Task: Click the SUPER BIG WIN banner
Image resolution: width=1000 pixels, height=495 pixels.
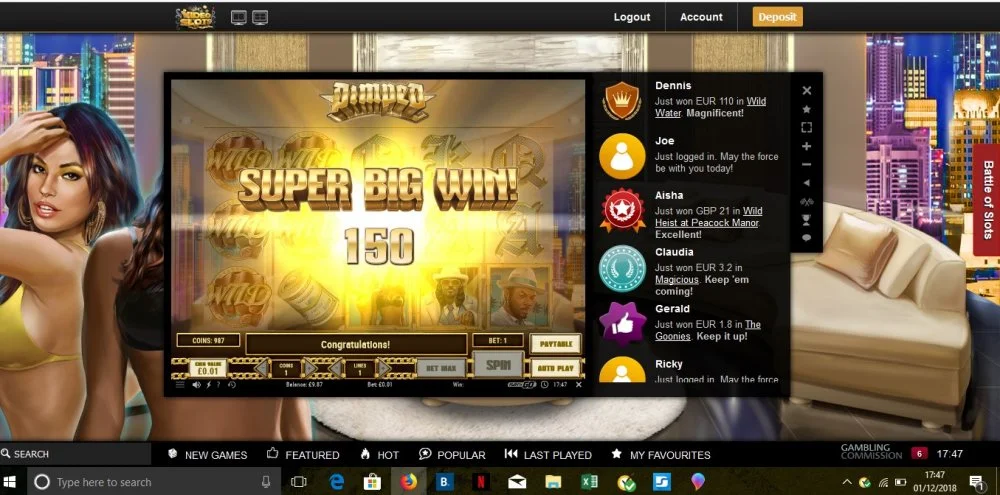Action: tap(377, 189)
